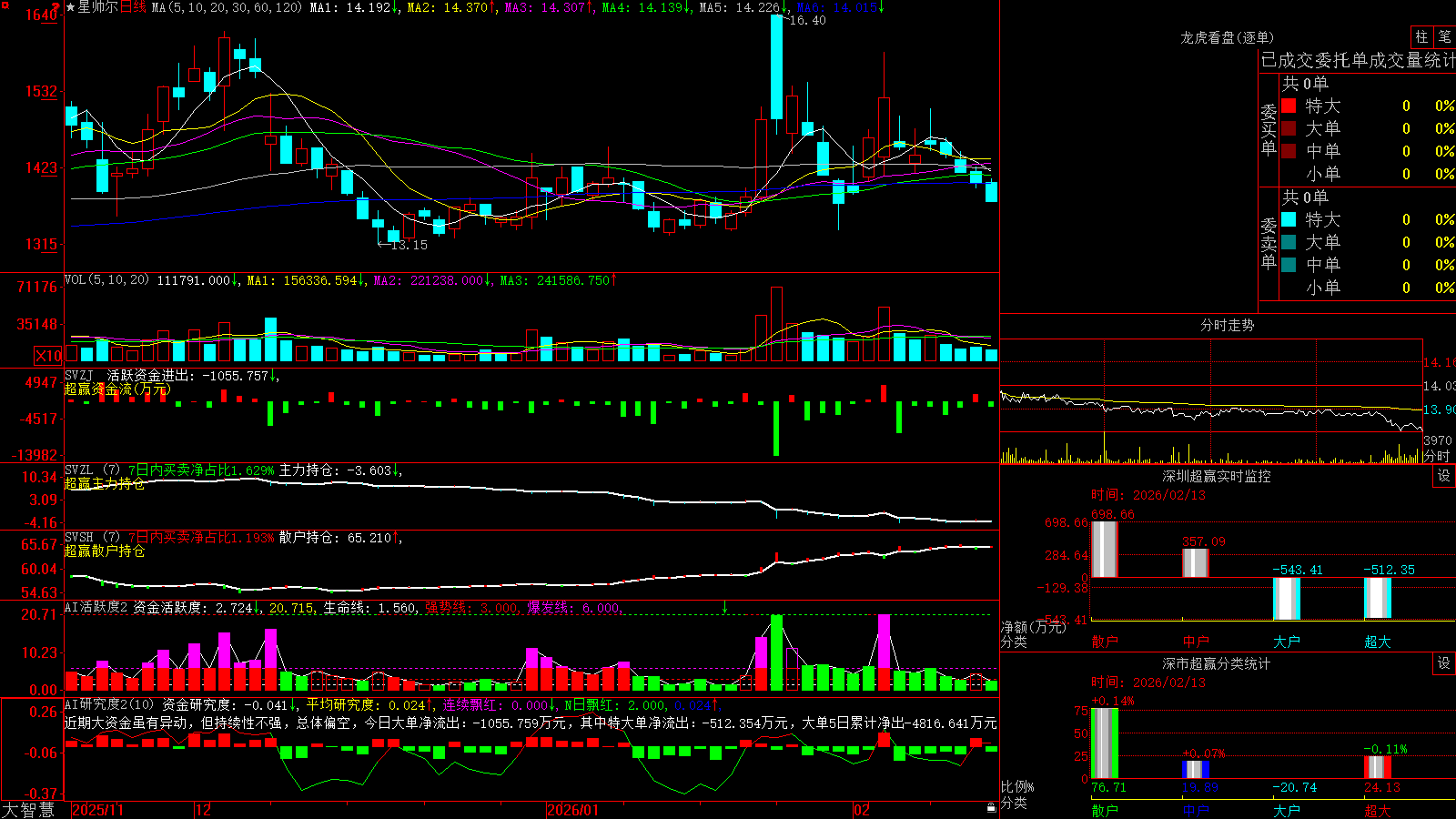Image resolution: width=1456 pixels, height=819 pixels.
Task: Click the 散户持仓: 65.210 value
Action: pyautogui.click(x=335, y=538)
